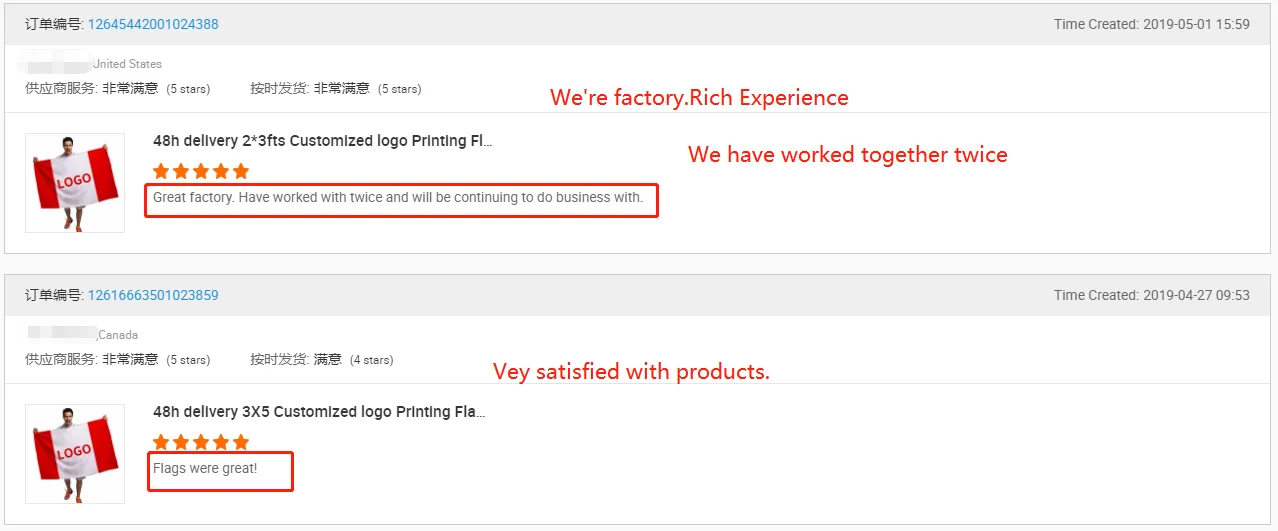1278x531 pixels.
Task: Click flag thumbnail of the 2*3fts product
Action: 75,182
